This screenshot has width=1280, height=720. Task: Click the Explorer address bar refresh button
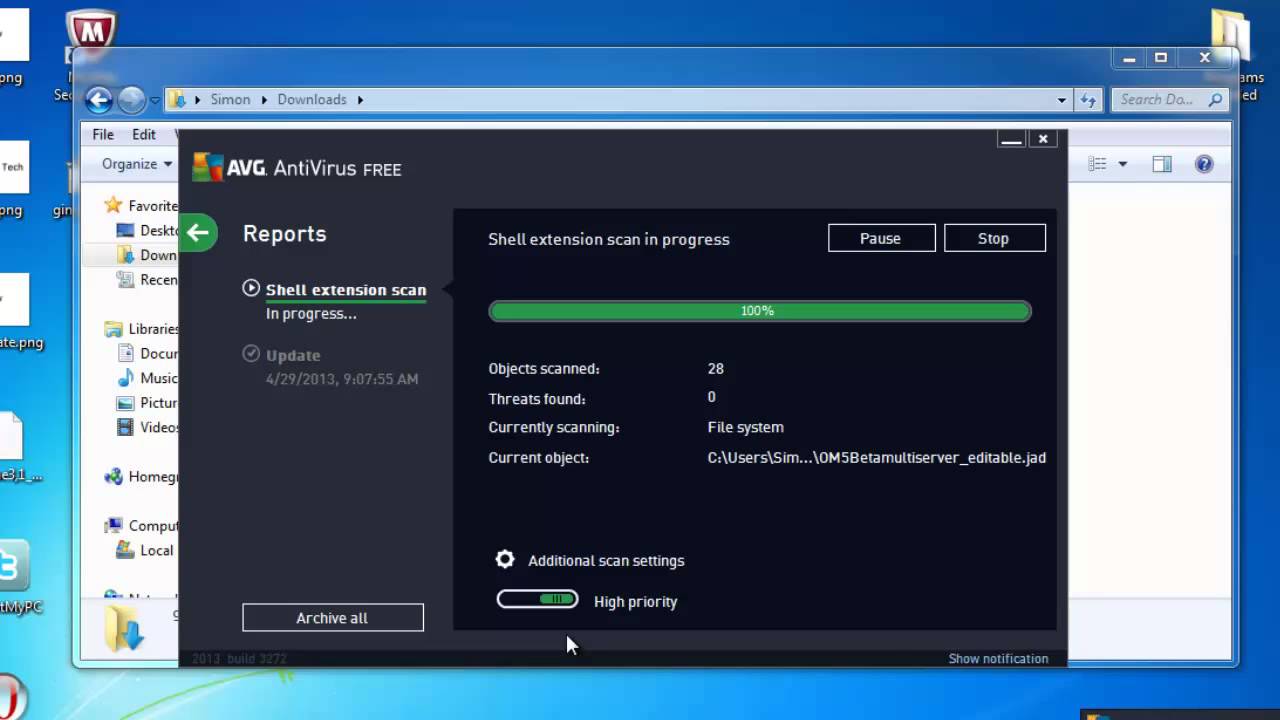(x=1089, y=99)
